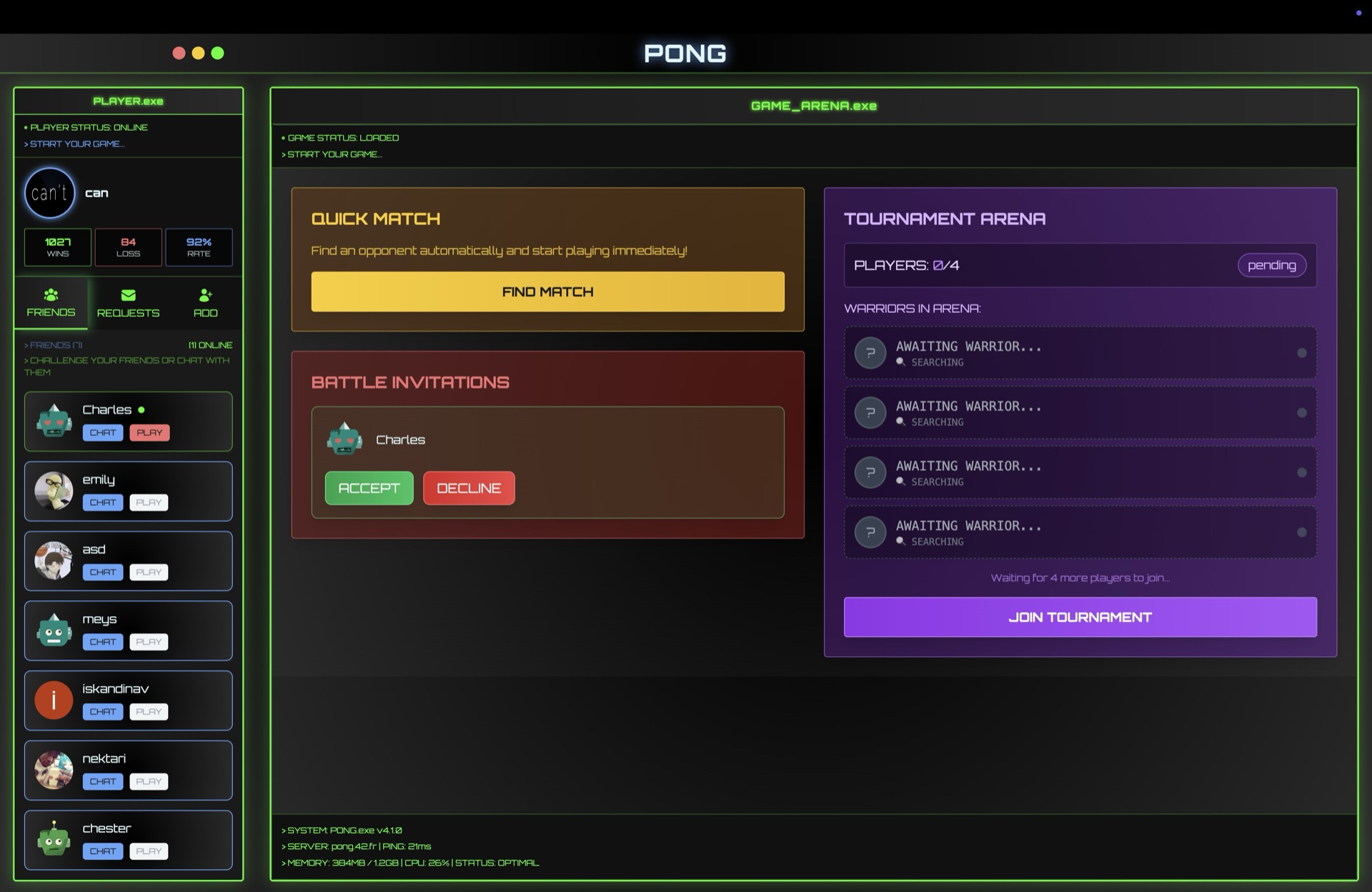Open a chat with asd
Viewport: 1372px width, 892px height.
pos(102,572)
